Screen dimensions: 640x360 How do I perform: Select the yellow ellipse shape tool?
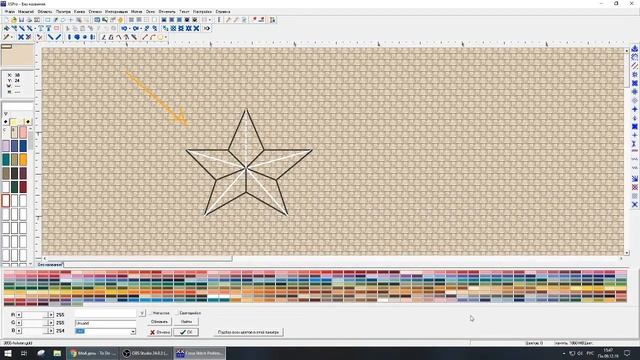(160, 37)
